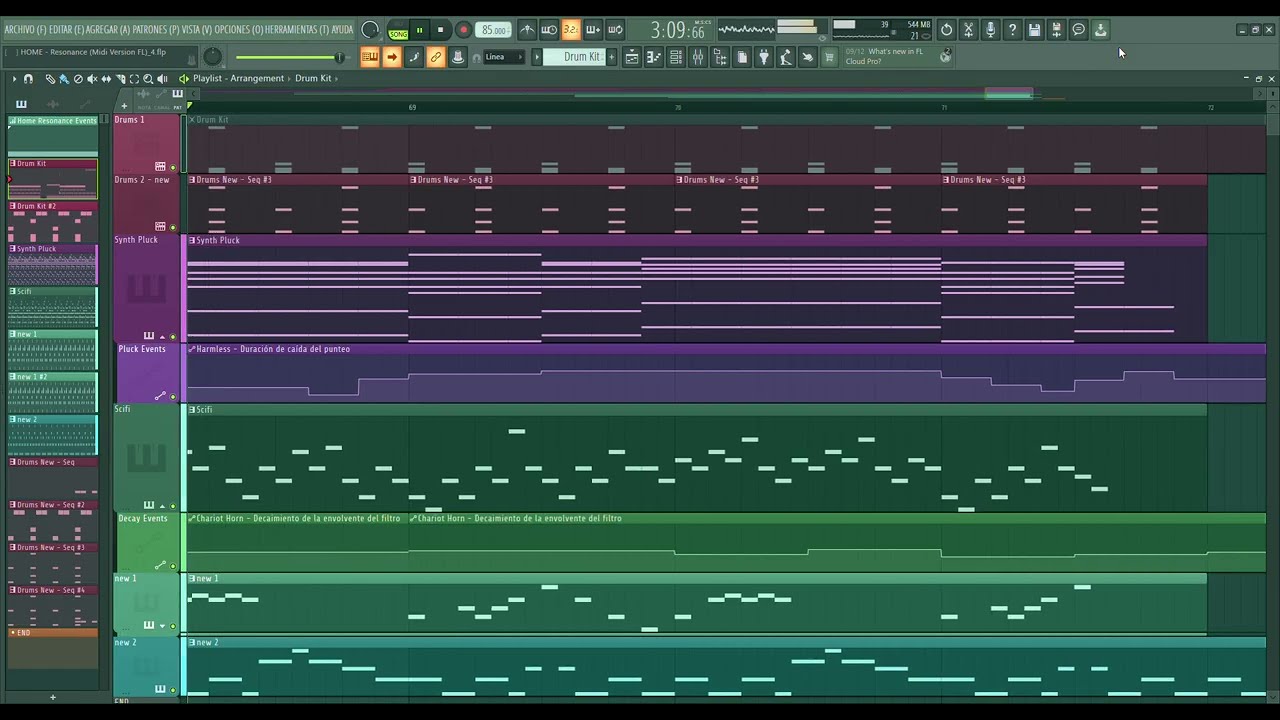Image resolution: width=1280 pixels, height=720 pixels.
Task: Click the tempo field showing 85.000
Action: point(493,30)
